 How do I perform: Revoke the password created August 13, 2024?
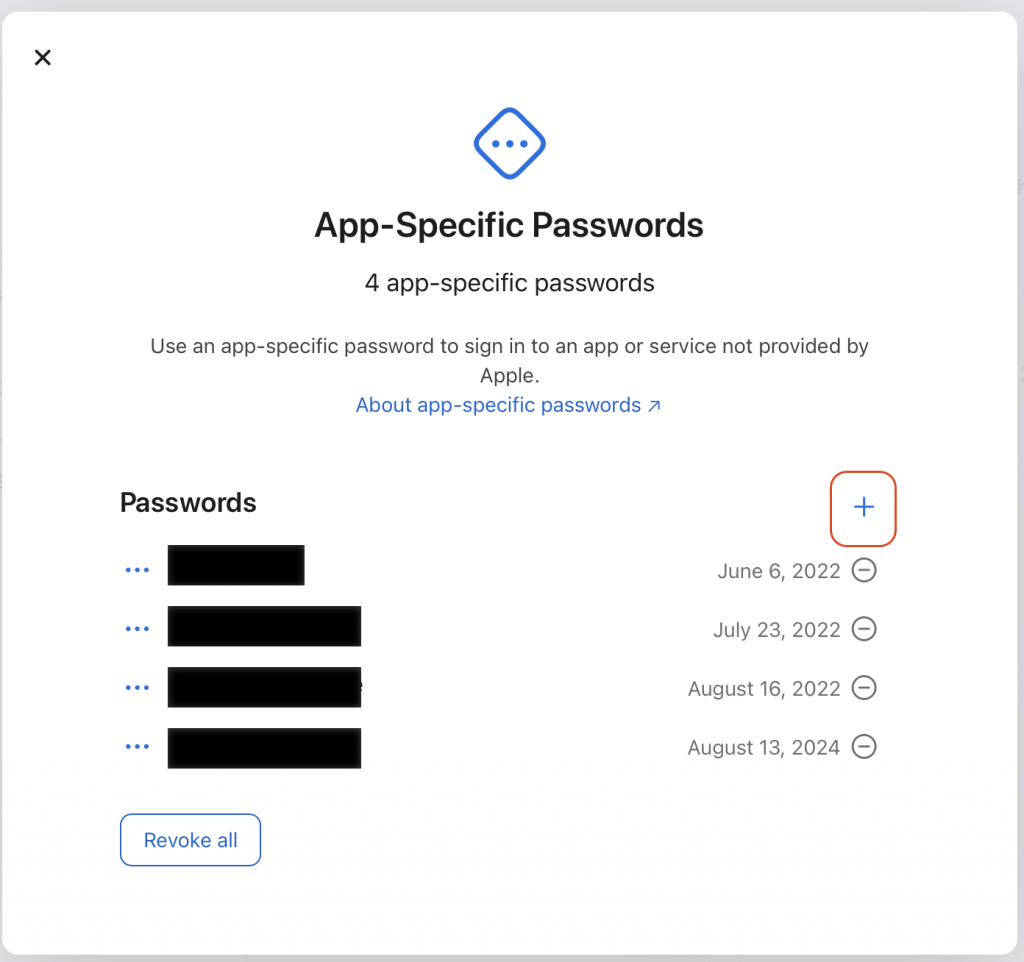pyautogui.click(x=865, y=746)
